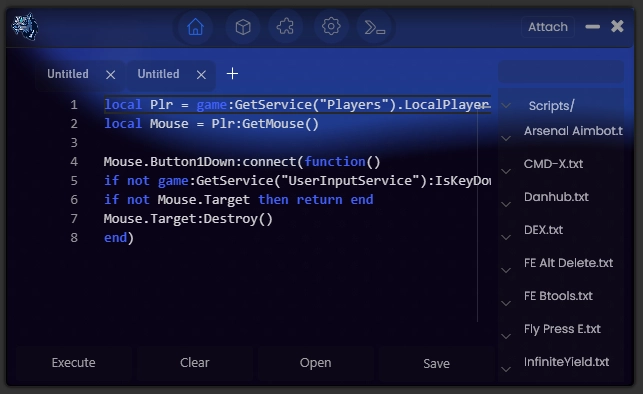Click the Attach button
This screenshot has height=394, width=643.
tap(548, 27)
